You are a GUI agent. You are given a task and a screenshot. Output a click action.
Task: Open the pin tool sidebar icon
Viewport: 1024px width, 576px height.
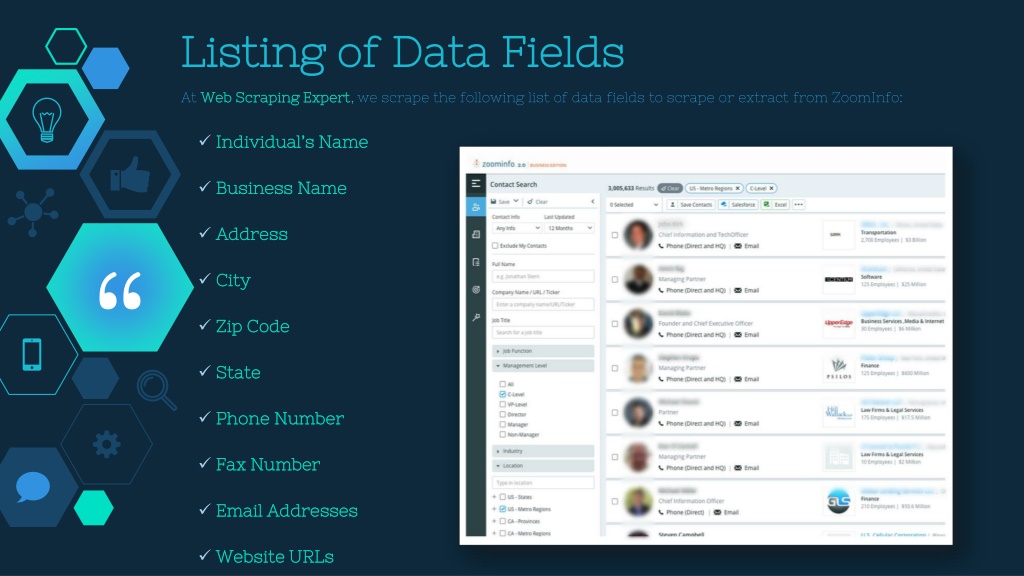coord(475,317)
